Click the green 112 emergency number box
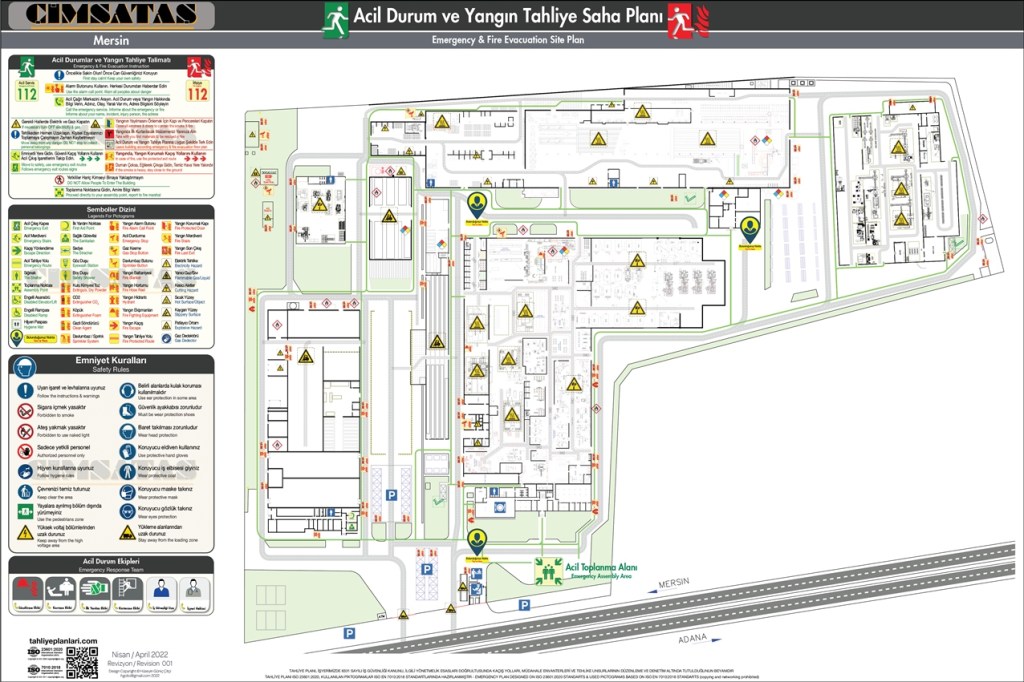Viewport: 1024px width, 682px height. tap(26, 93)
